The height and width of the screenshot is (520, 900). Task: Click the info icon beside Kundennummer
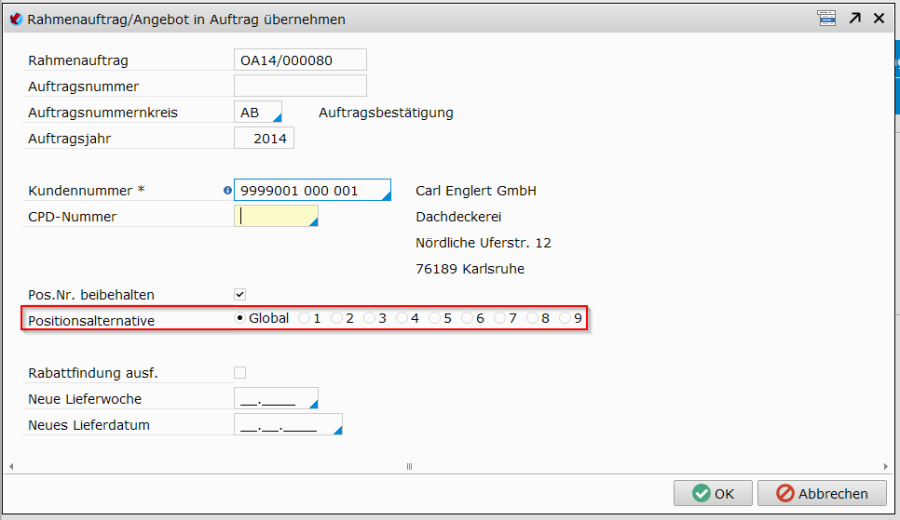227,191
